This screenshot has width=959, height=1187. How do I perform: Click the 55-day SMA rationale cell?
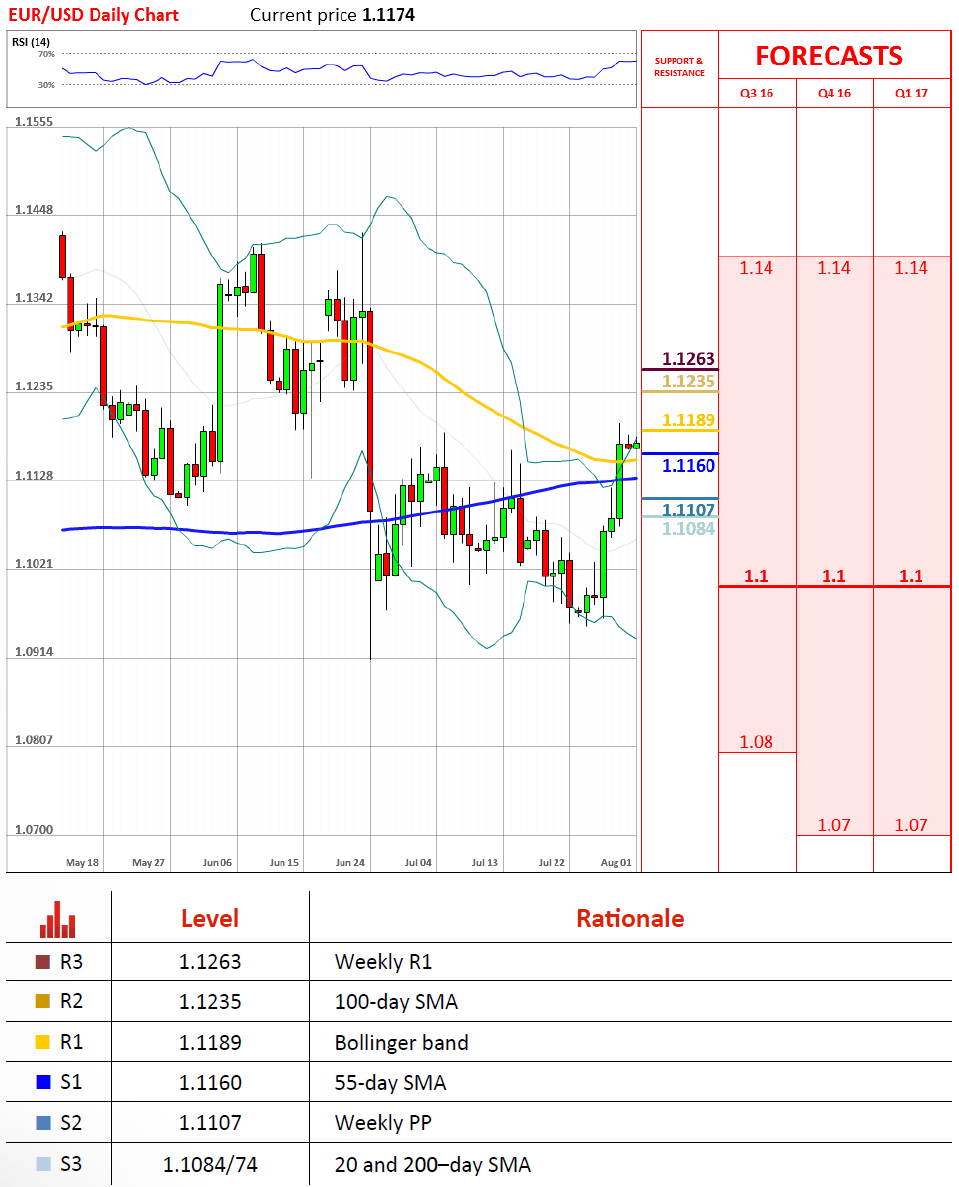click(x=390, y=1083)
